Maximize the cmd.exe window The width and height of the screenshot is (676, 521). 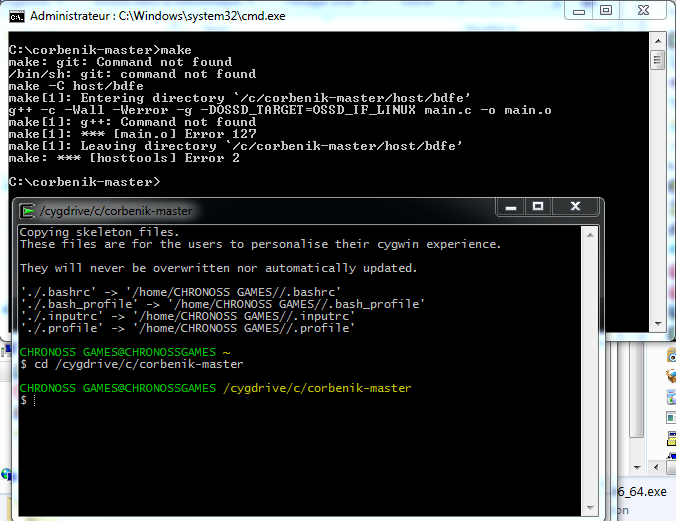tap(606, 11)
